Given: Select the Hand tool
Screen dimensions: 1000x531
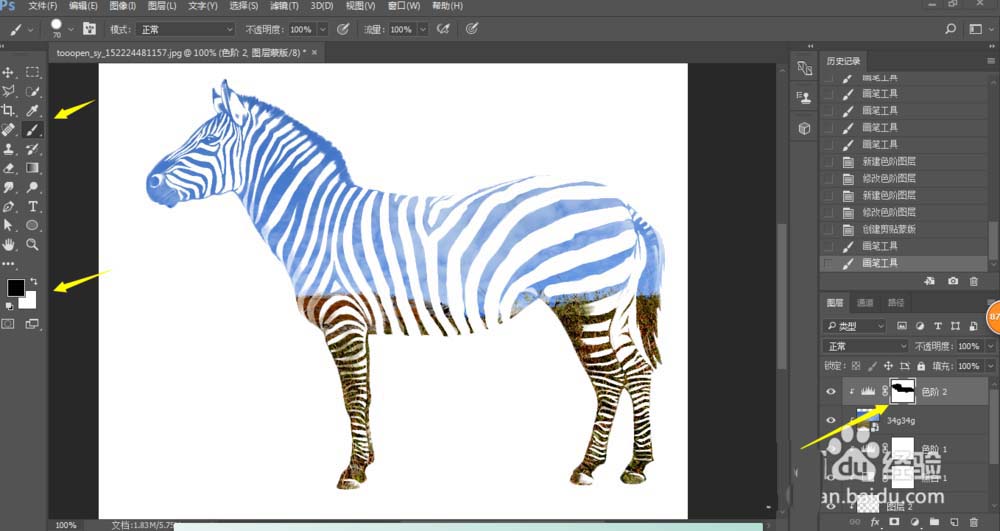Looking at the screenshot, I should (x=9, y=244).
